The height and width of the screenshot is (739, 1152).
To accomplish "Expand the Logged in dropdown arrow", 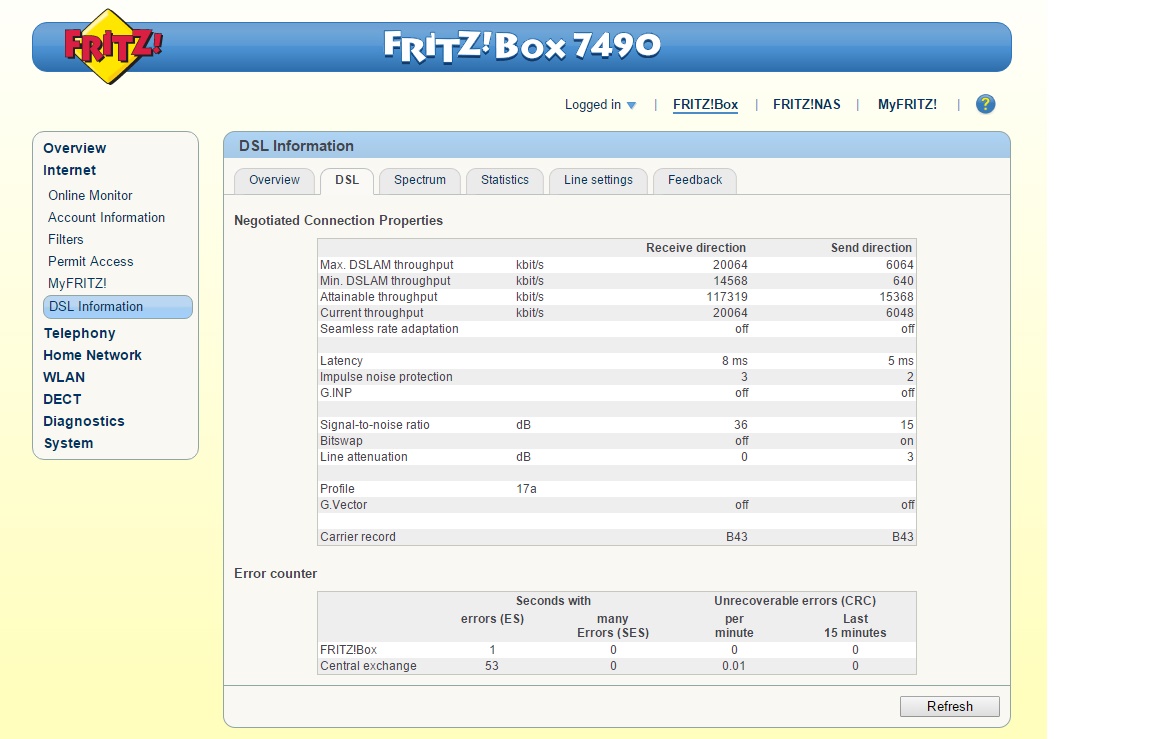I will coord(631,105).
